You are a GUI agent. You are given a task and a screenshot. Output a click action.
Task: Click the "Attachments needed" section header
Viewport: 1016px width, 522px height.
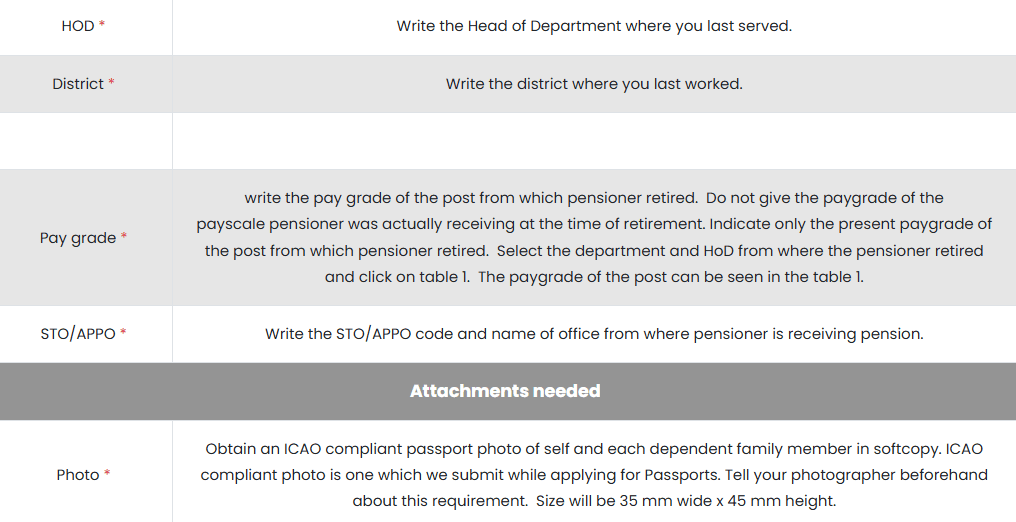point(505,391)
